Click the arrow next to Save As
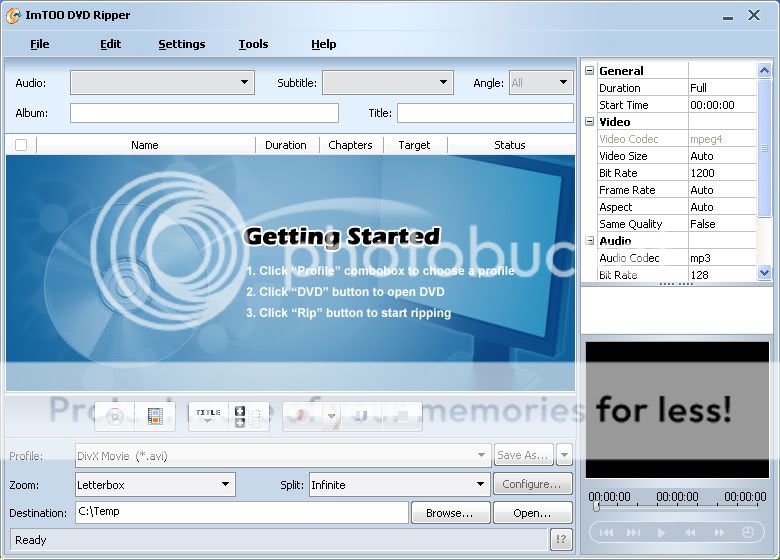Image resolution: width=780 pixels, height=560 pixels. click(564, 455)
